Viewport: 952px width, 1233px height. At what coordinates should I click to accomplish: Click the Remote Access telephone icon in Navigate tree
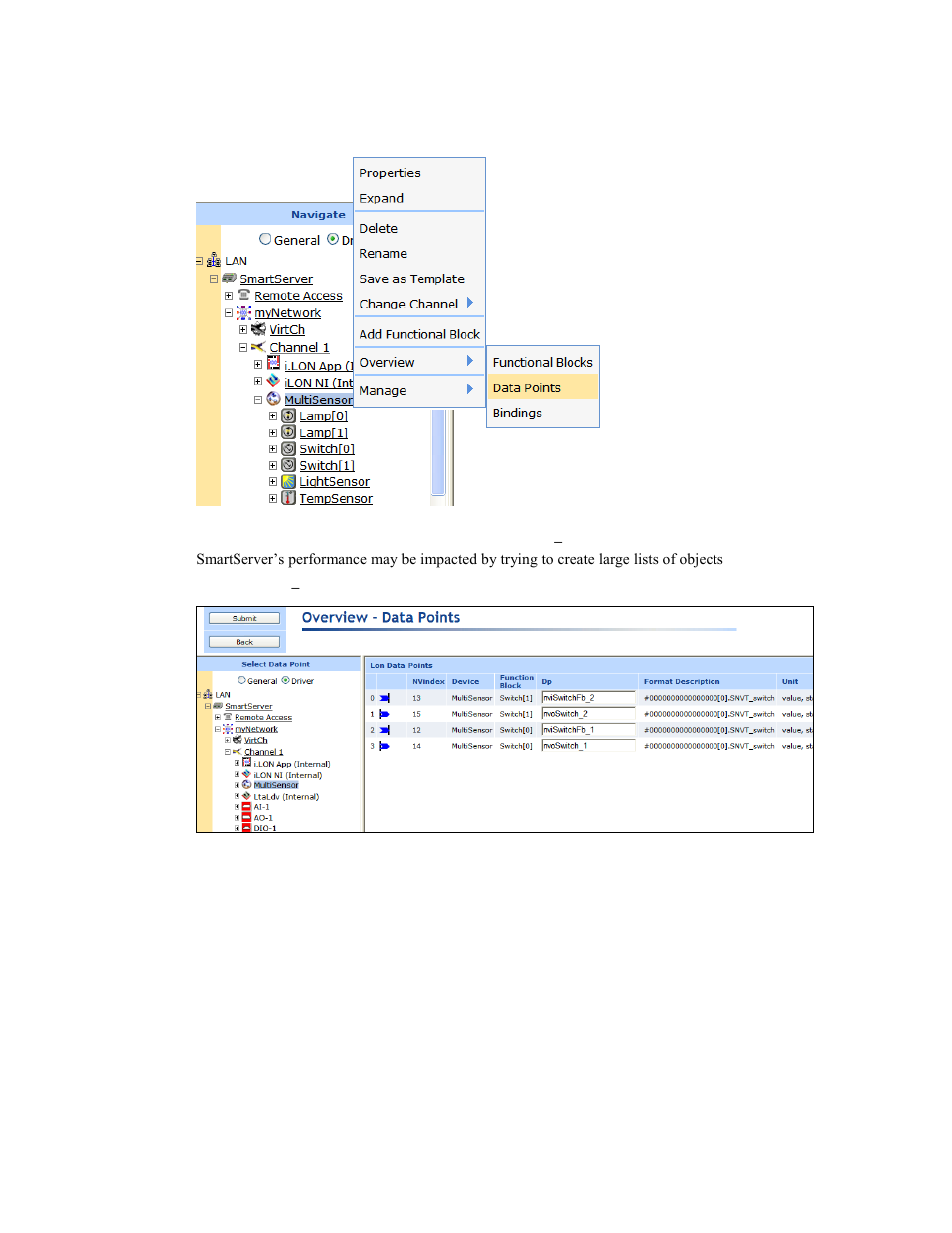point(244,296)
